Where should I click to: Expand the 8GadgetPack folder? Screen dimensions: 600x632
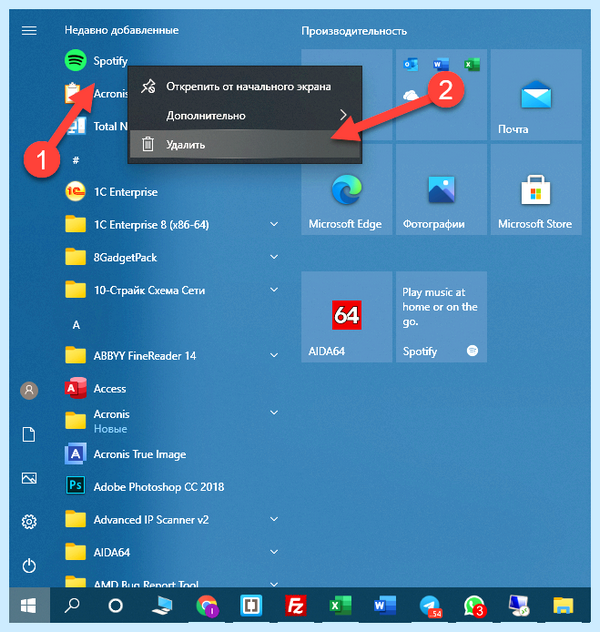(x=274, y=257)
